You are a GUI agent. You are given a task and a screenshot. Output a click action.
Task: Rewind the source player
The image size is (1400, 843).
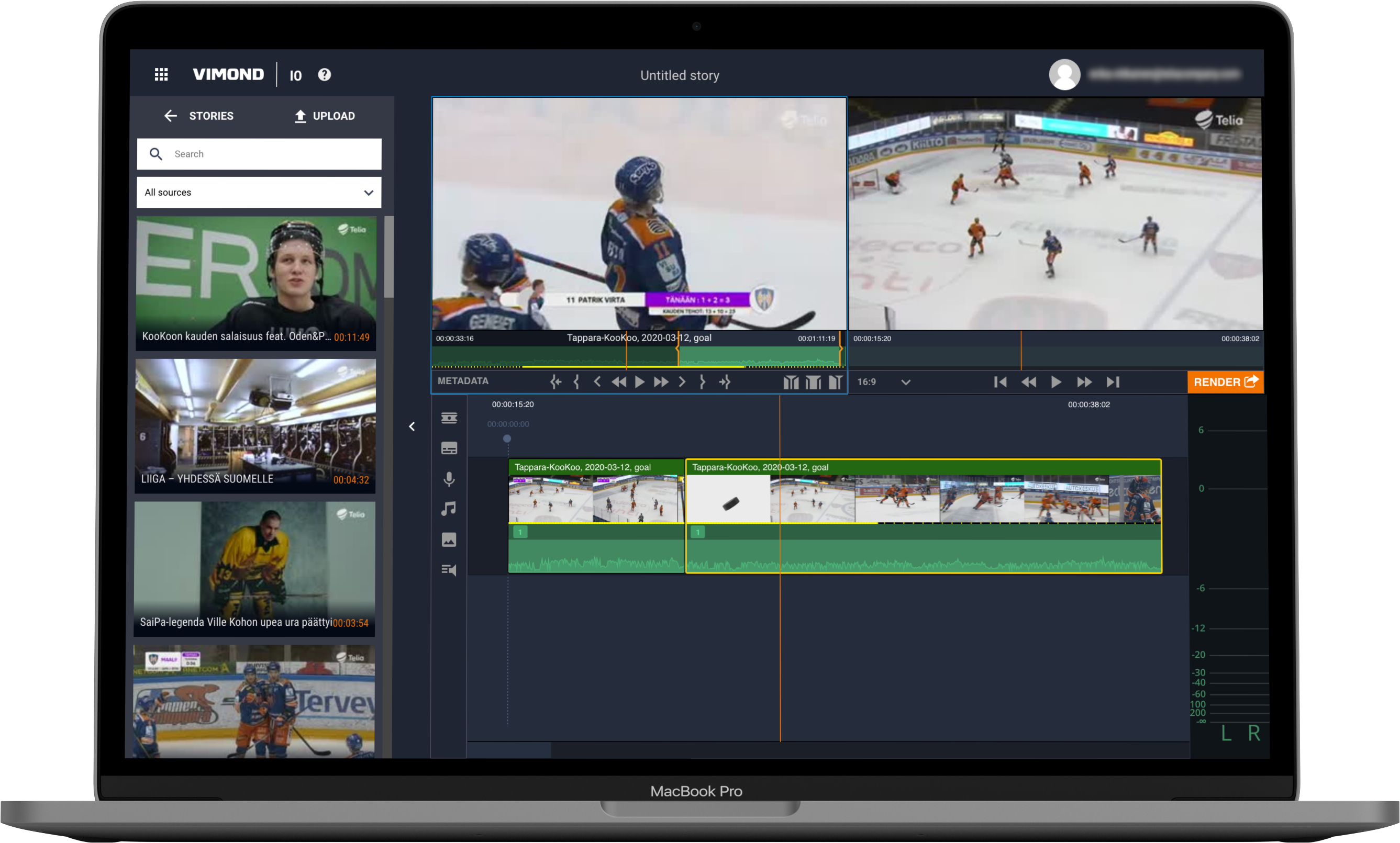(x=619, y=383)
